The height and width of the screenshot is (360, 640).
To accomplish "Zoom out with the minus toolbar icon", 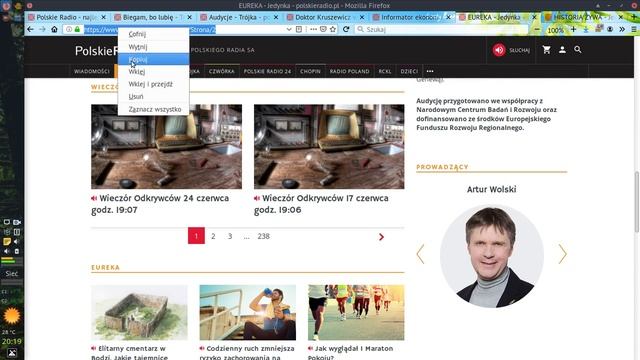I will pyautogui.click(x=537, y=29).
